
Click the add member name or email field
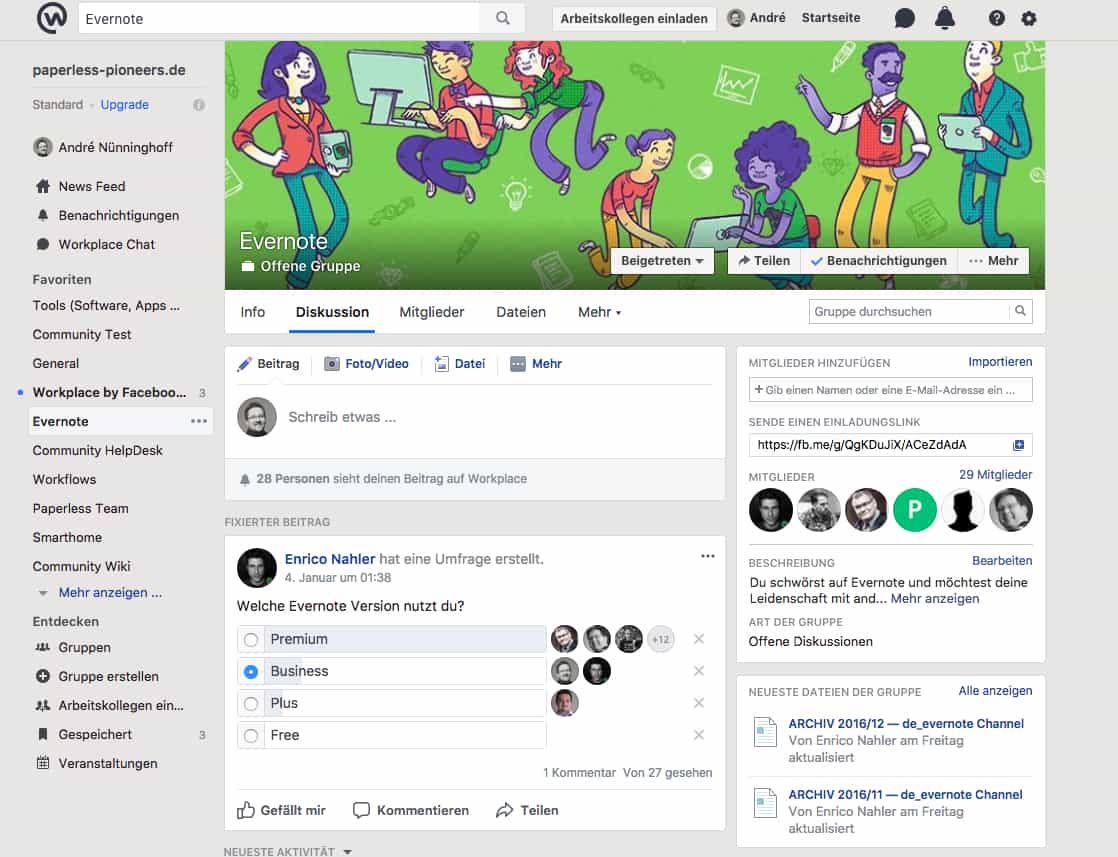pyautogui.click(x=890, y=390)
